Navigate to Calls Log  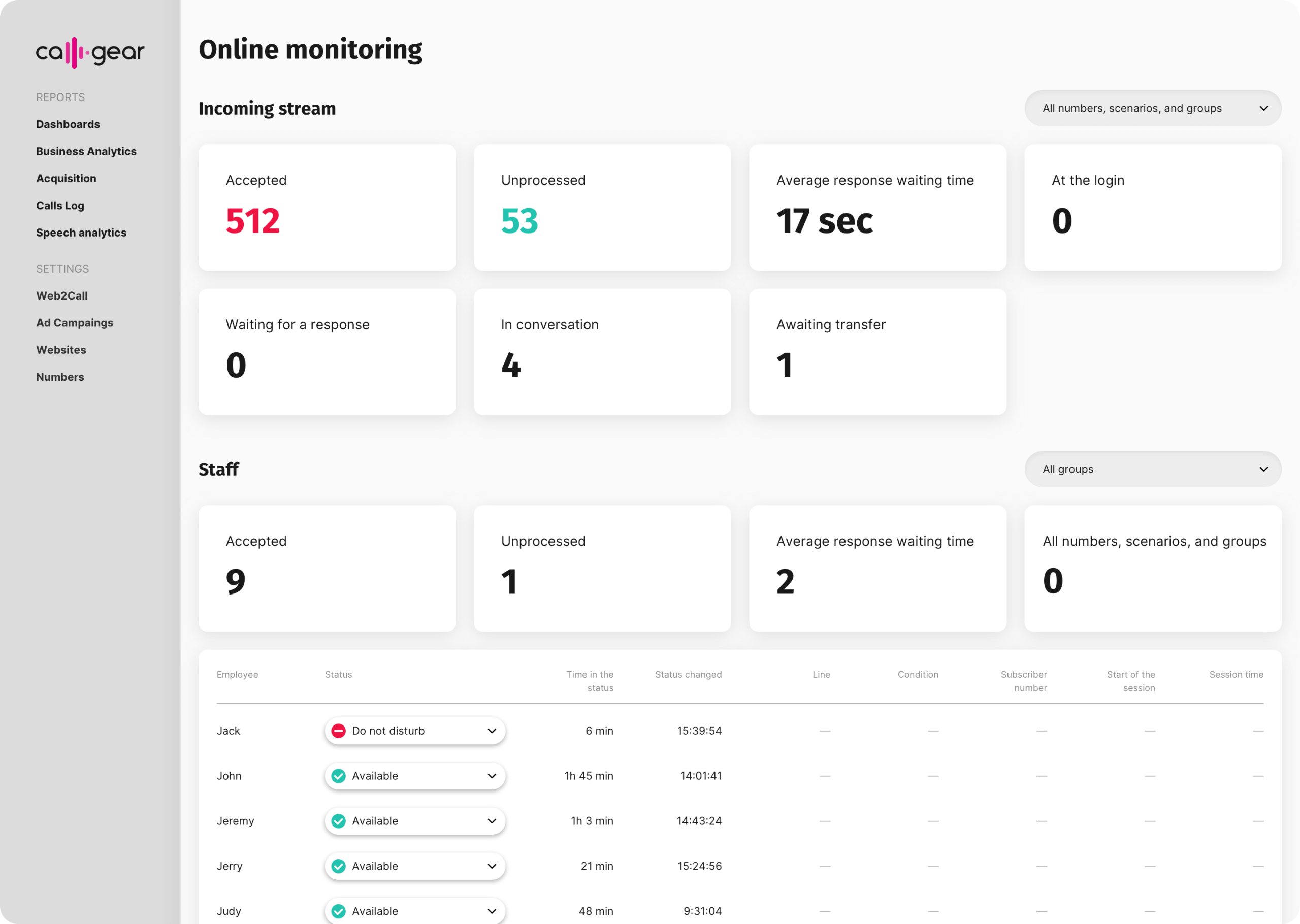60,206
